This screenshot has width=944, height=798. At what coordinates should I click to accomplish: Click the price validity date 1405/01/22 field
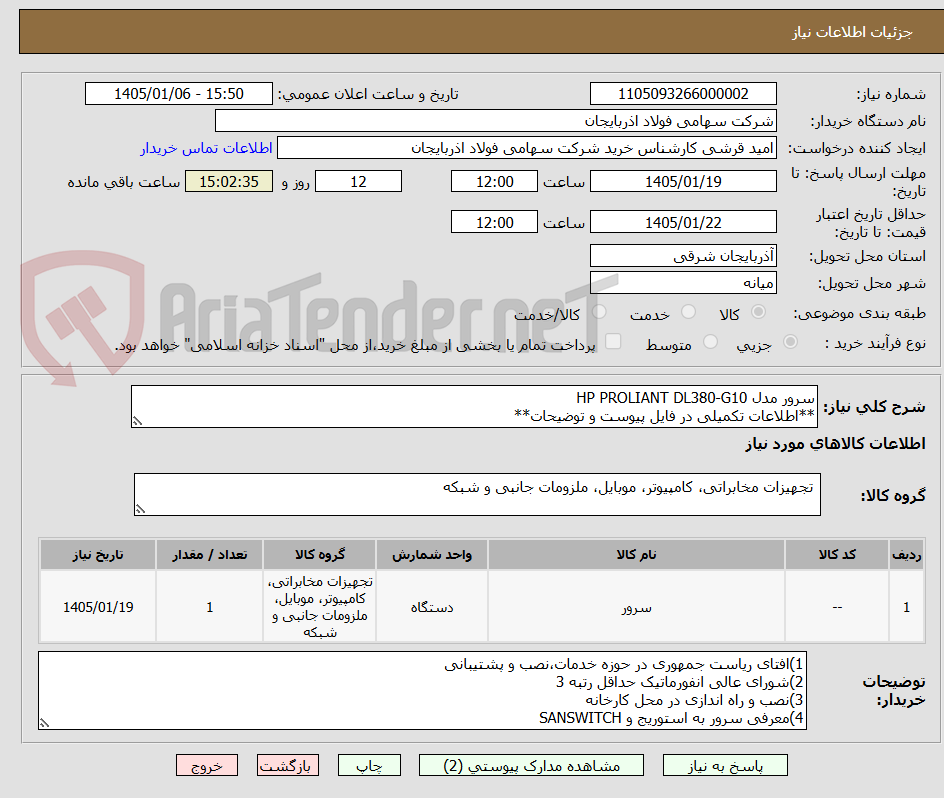(683, 222)
